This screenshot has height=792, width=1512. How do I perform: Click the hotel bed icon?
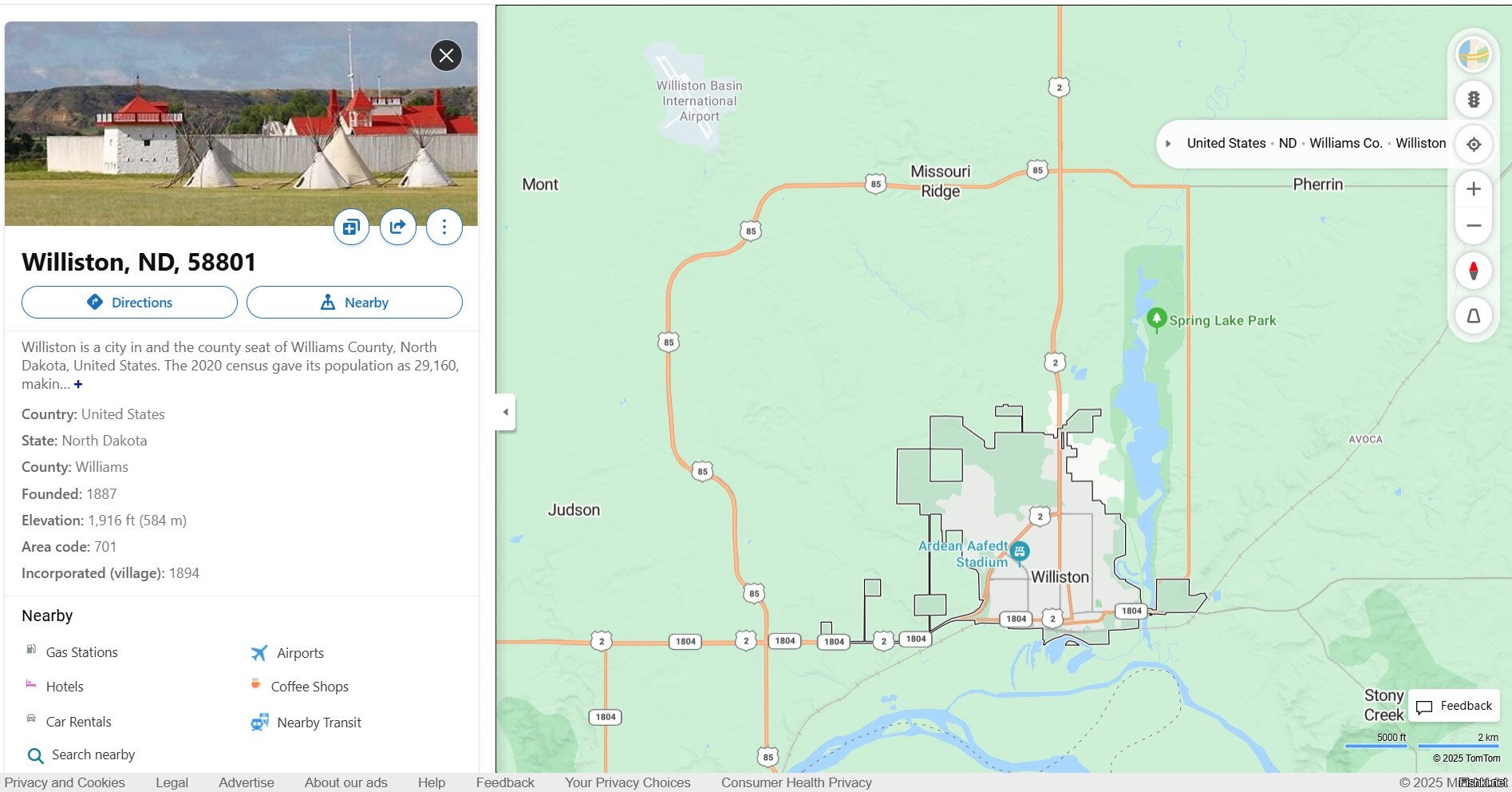[31, 683]
